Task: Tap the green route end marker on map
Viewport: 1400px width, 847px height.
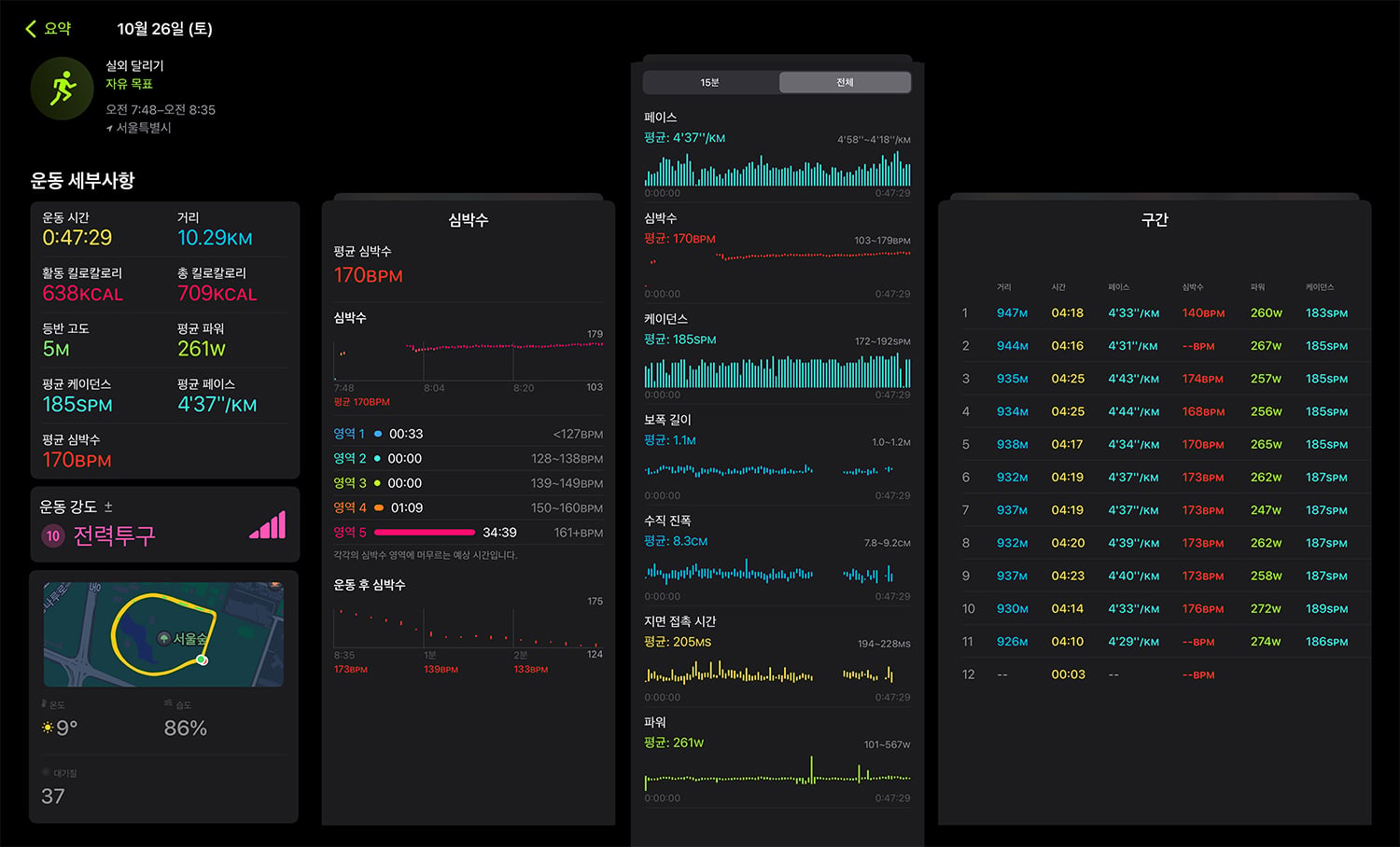Action: [x=202, y=660]
